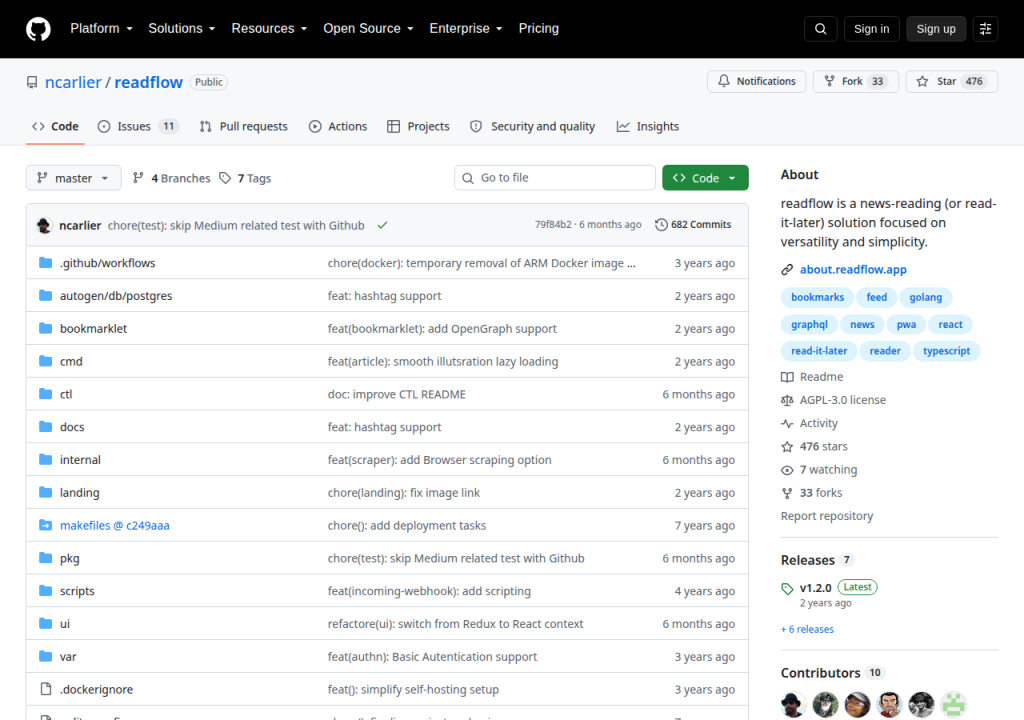Click the commit history clock icon

pos(661,225)
